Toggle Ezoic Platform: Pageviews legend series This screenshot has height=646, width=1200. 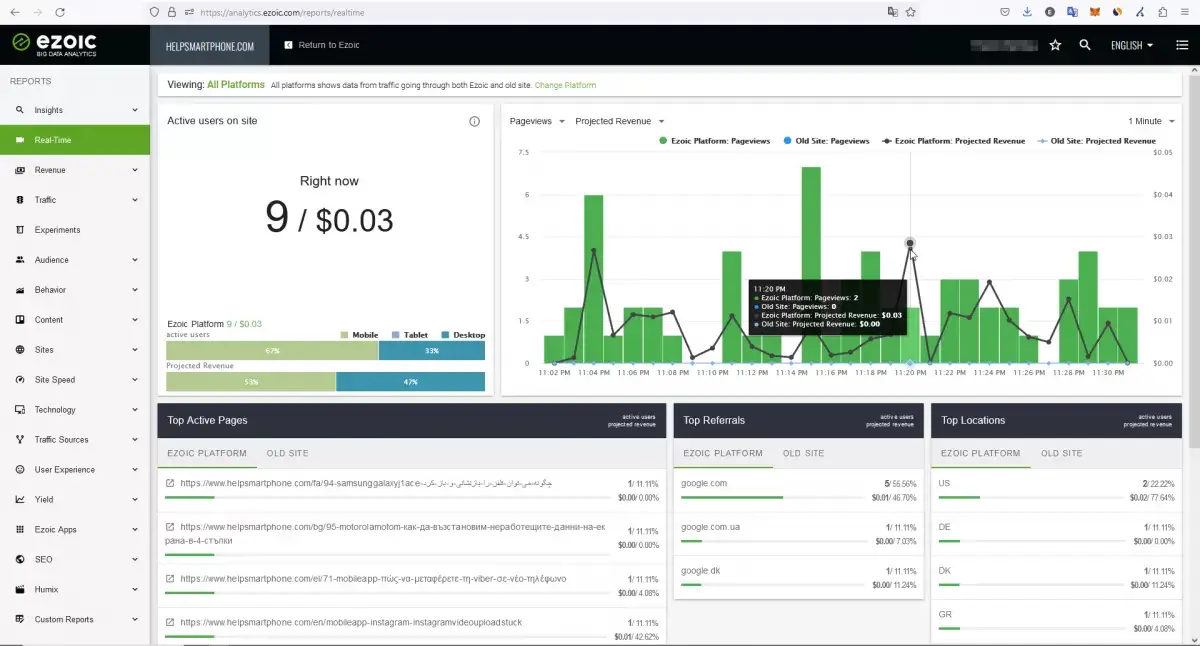[x=714, y=141]
